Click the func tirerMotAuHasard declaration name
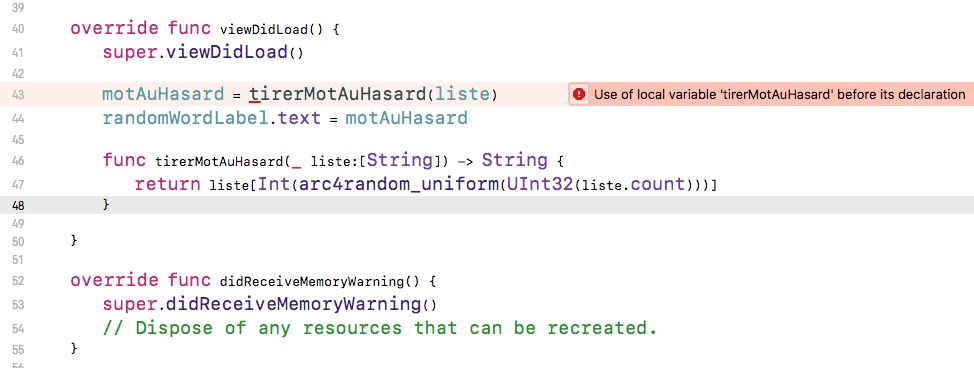Viewport: 974px width, 368px height. [x=218, y=162]
